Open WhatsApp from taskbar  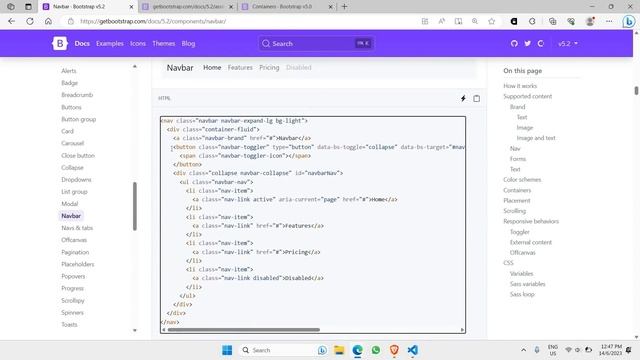(376, 350)
